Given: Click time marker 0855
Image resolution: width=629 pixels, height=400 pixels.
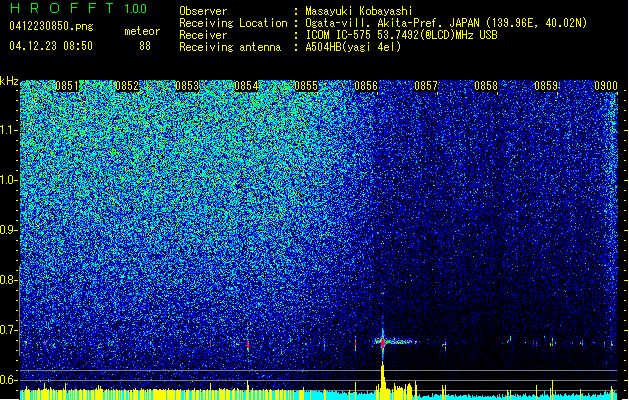Looking at the screenshot, I should pyautogui.click(x=306, y=86).
